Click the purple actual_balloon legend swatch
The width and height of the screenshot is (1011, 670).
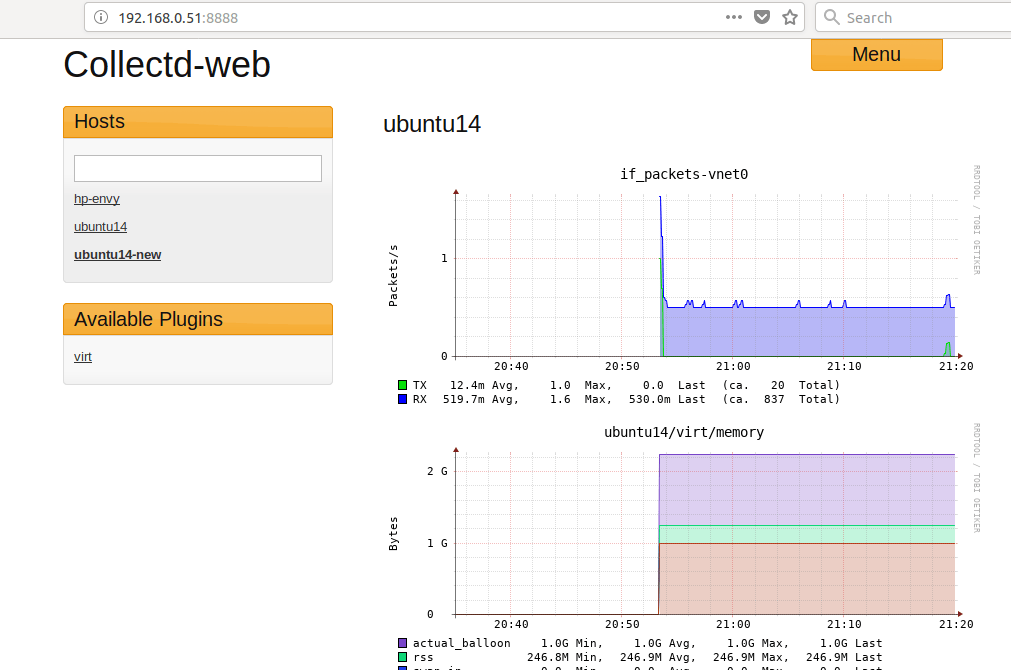[x=402, y=643]
